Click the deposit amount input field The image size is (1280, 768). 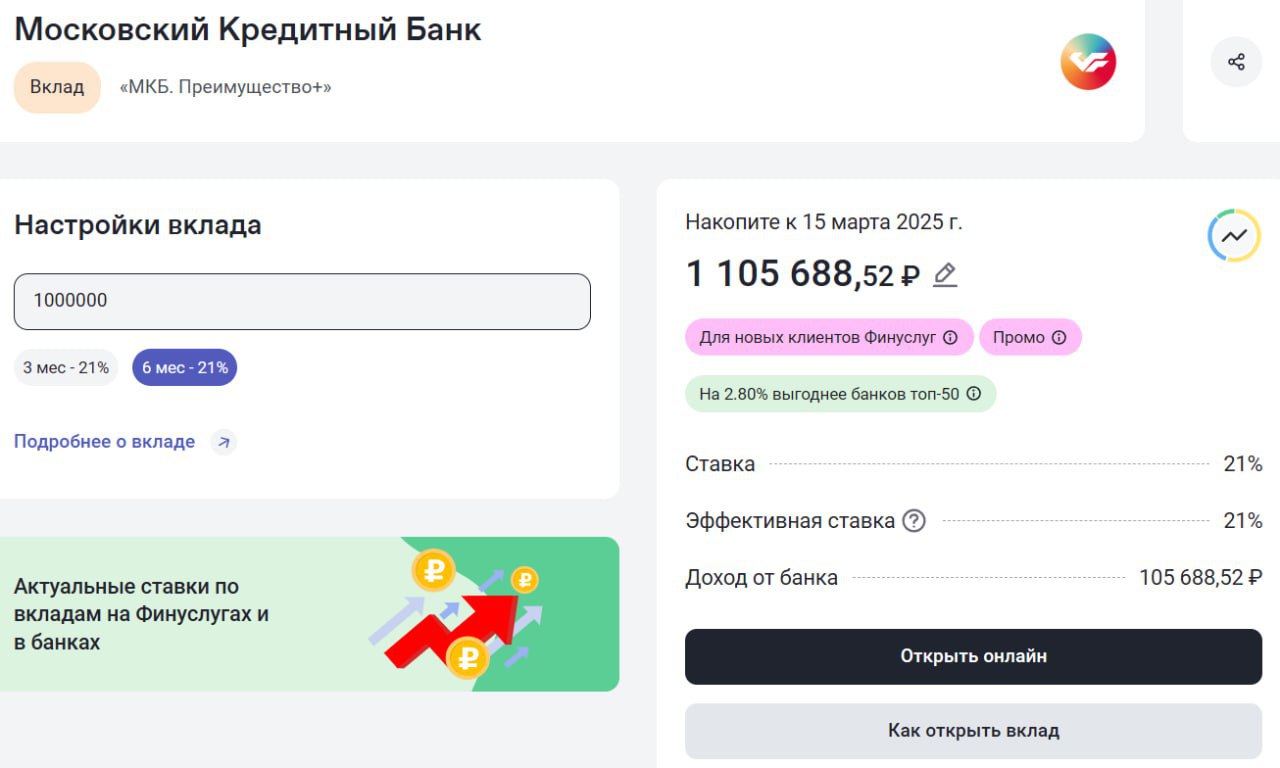pos(302,301)
